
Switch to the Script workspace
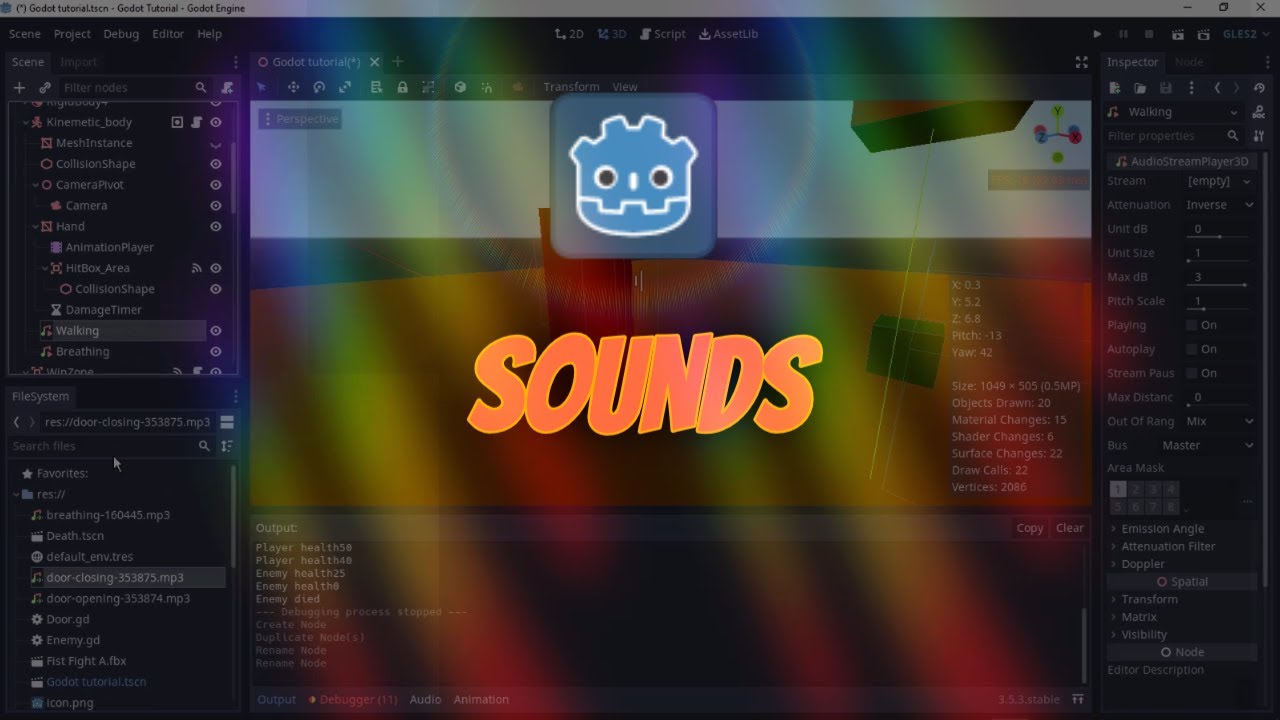coord(662,34)
